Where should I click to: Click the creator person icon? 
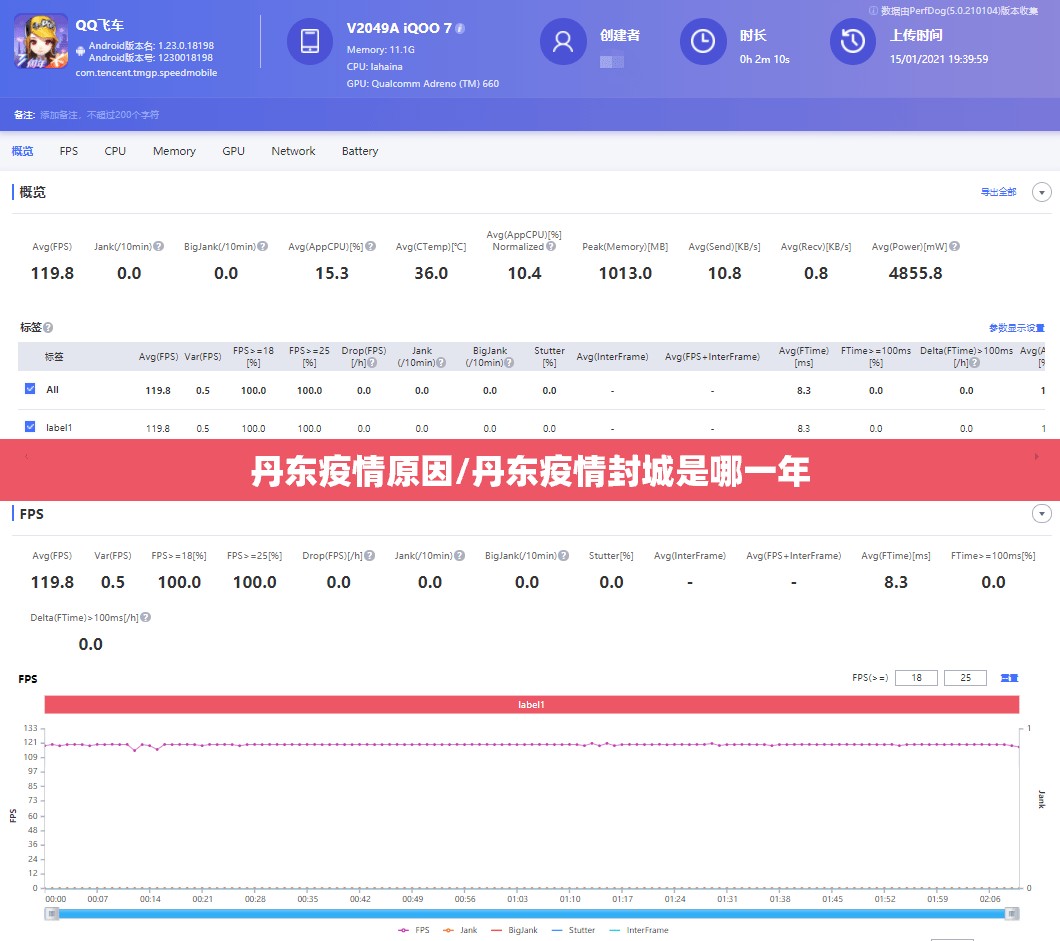[562, 41]
